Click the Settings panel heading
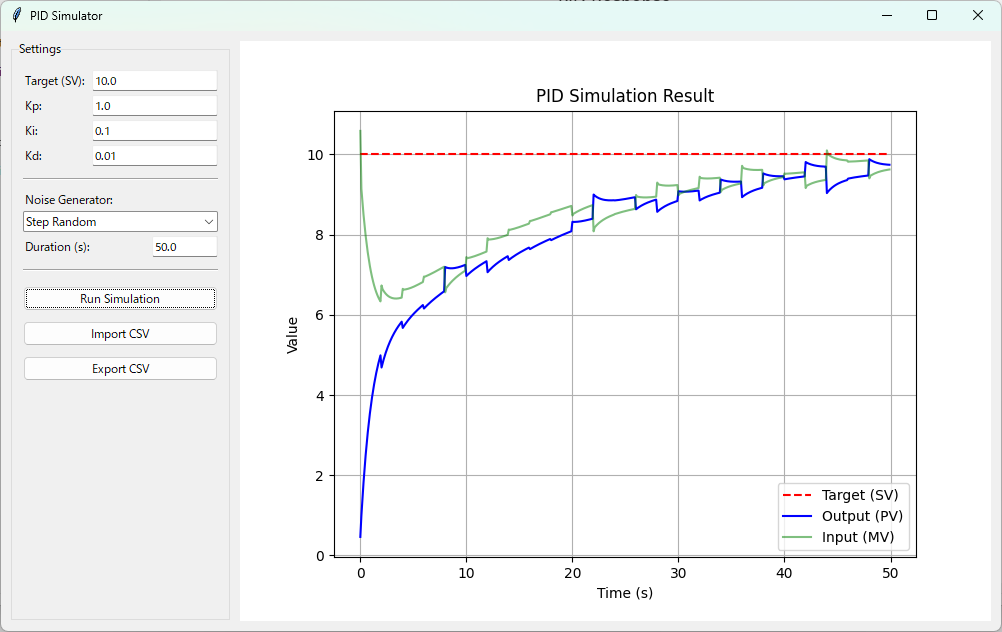The width and height of the screenshot is (1002, 632). coord(40,49)
